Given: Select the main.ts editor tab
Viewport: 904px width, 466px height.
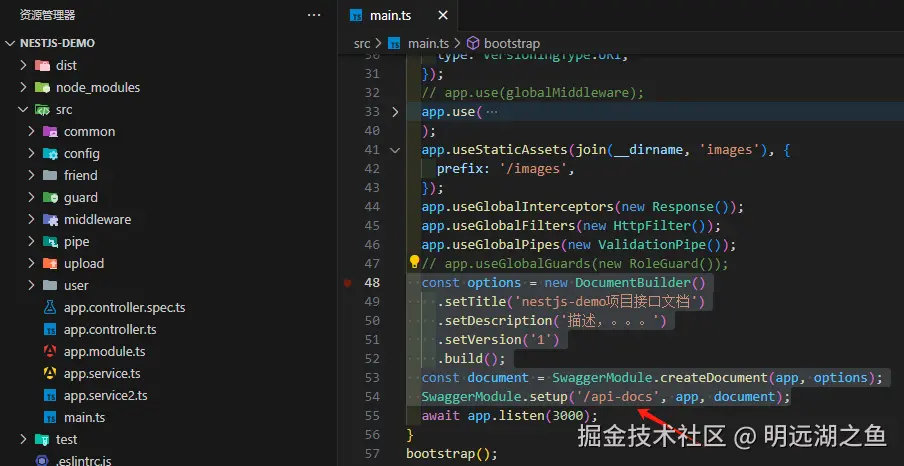Looking at the screenshot, I should click(x=398, y=16).
